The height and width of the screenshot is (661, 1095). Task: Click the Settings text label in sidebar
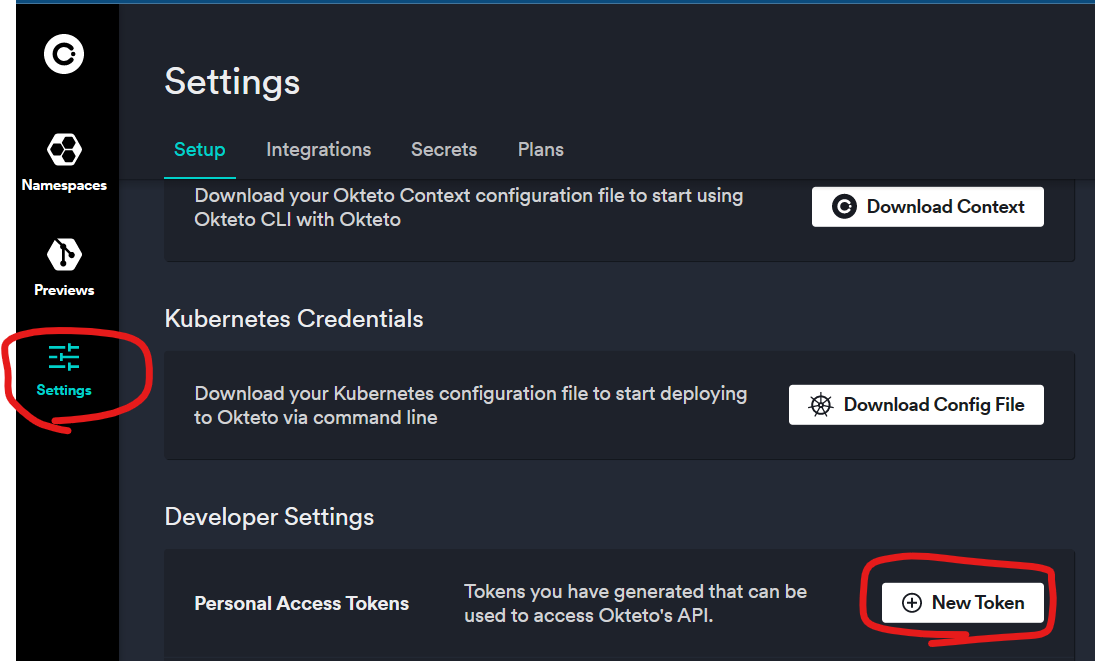(x=64, y=391)
